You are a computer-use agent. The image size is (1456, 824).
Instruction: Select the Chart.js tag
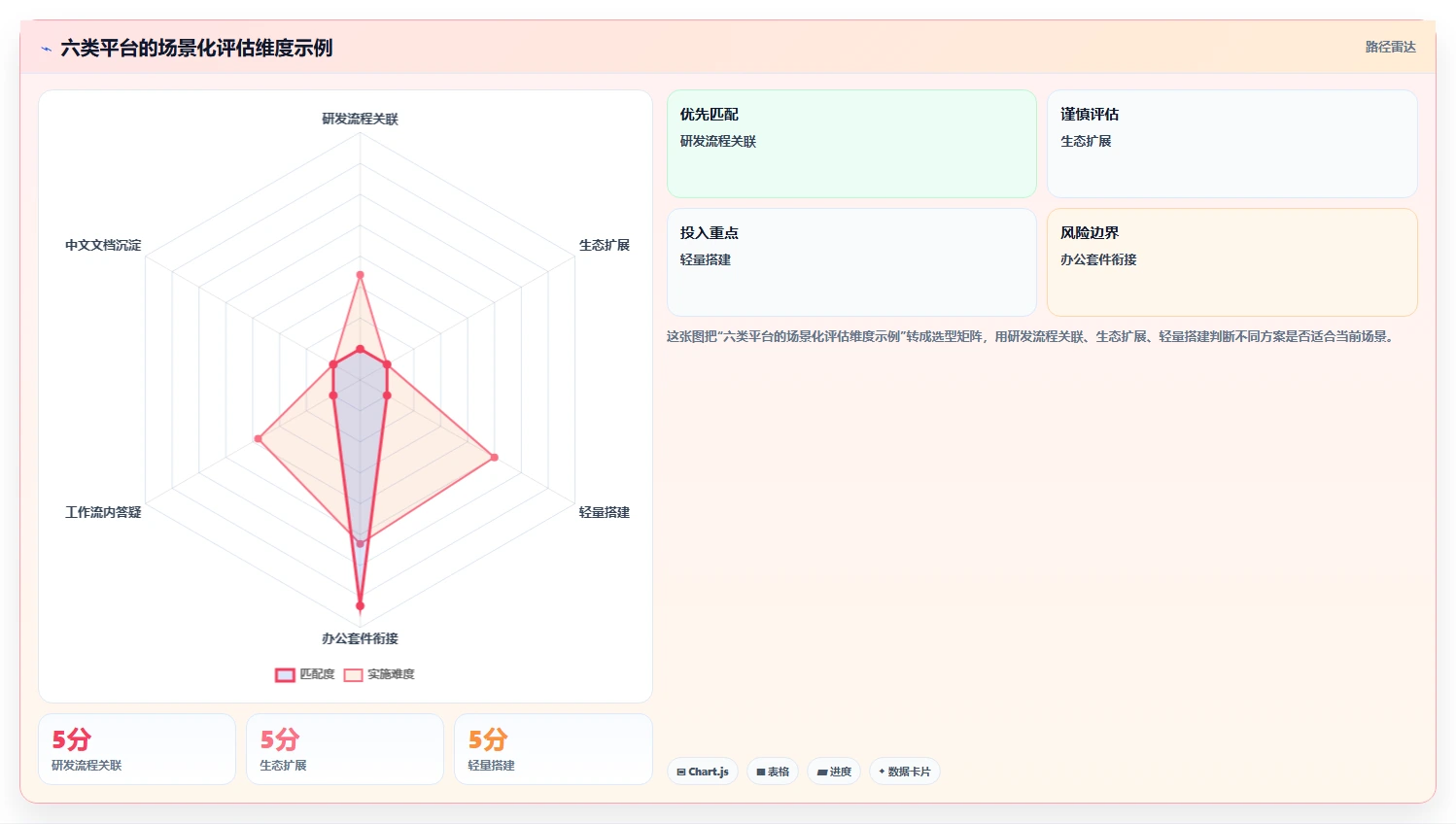point(703,772)
